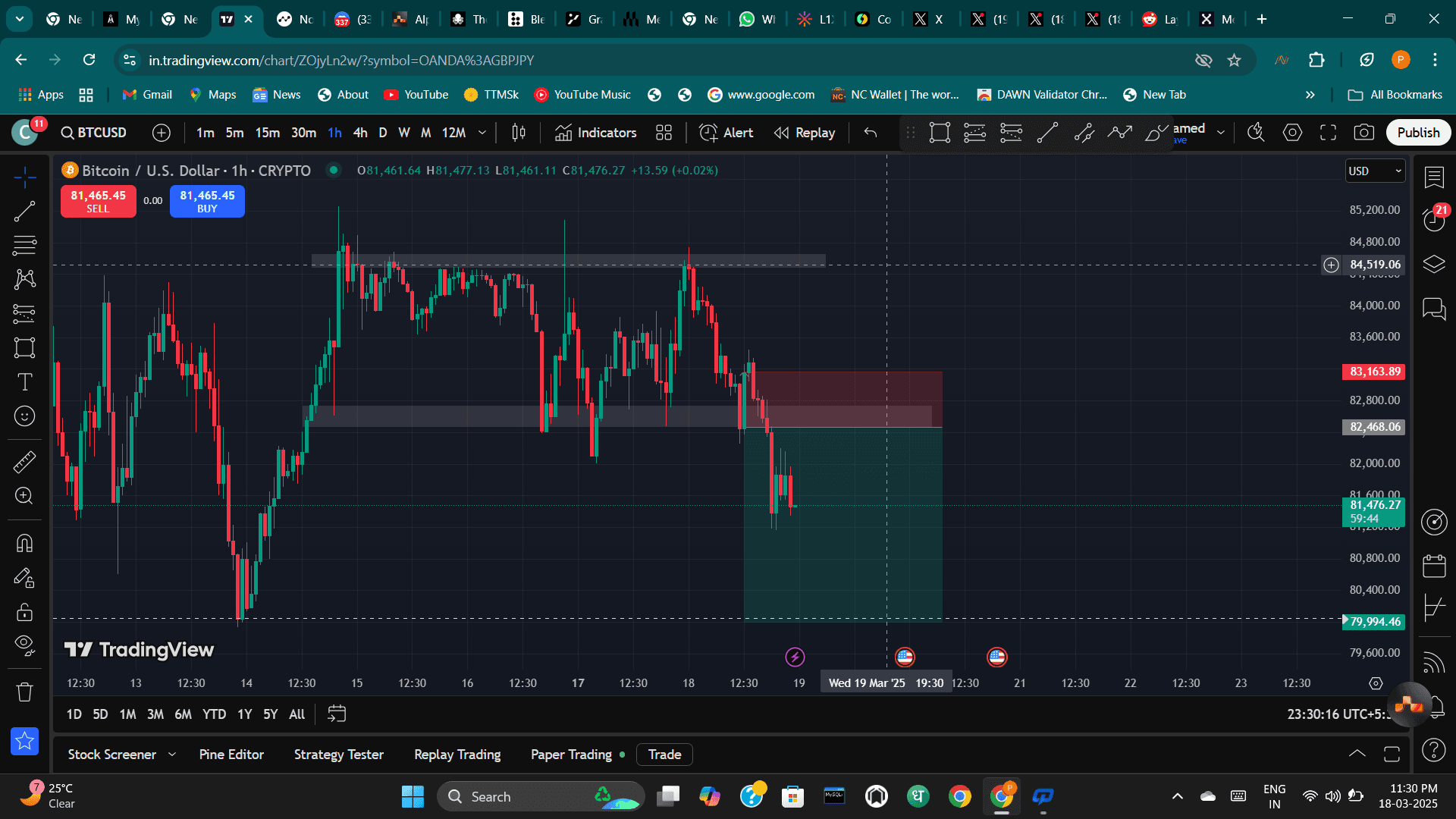Toggle lock all drawing tools
Image resolution: width=1456 pixels, height=819 pixels.
(x=24, y=612)
